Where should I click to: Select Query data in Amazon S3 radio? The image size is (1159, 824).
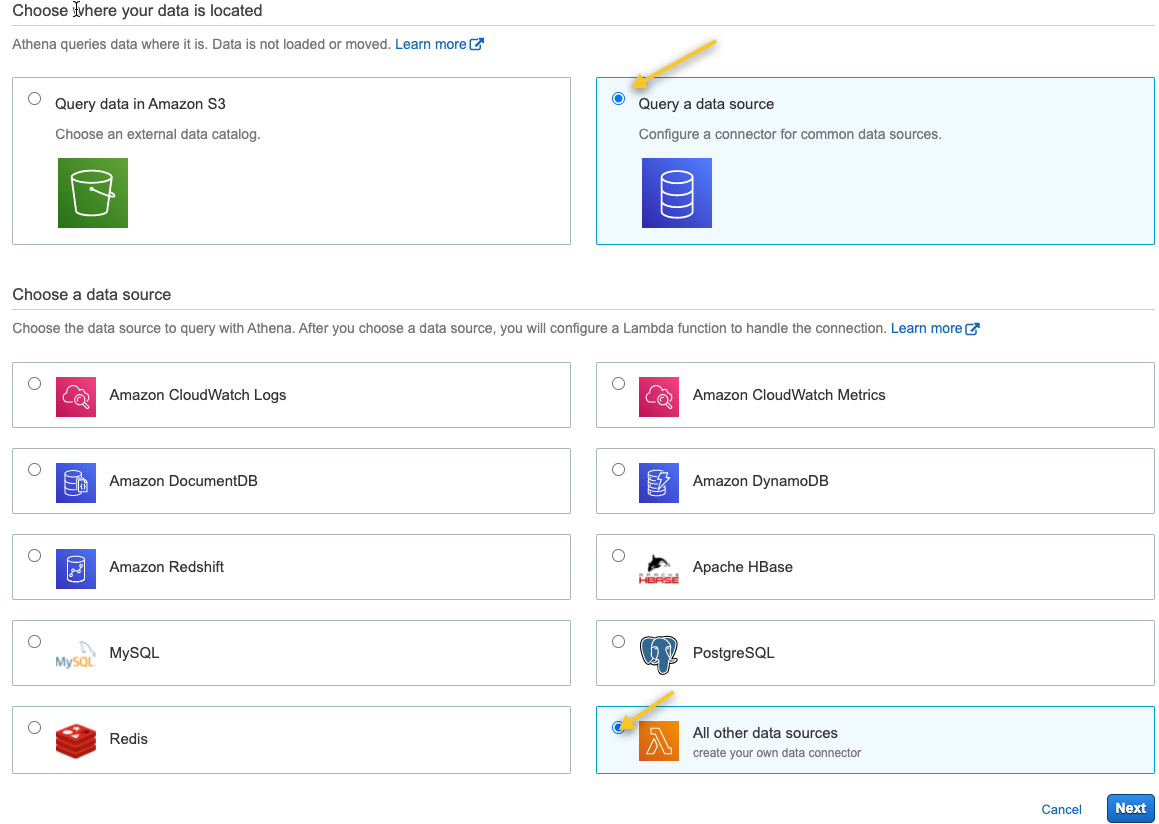coord(34,98)
